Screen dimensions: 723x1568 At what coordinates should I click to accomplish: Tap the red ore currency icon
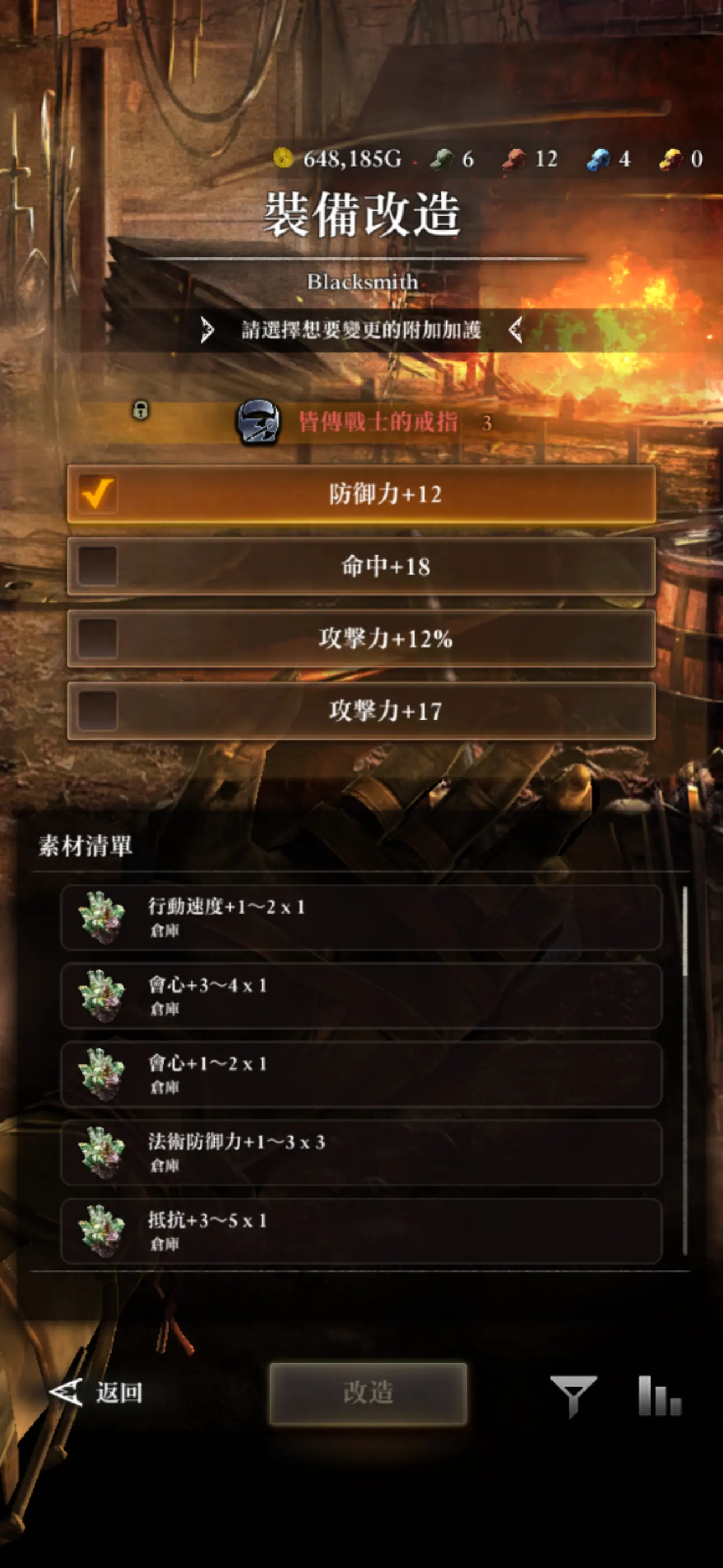515,159
